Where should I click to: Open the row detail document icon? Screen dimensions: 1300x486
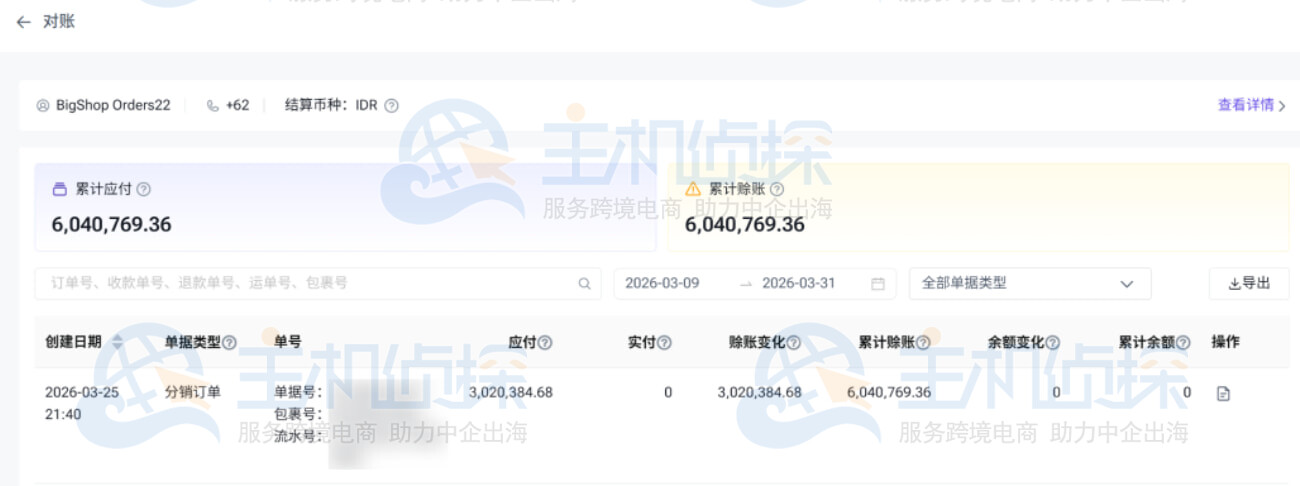(1222, 394)
